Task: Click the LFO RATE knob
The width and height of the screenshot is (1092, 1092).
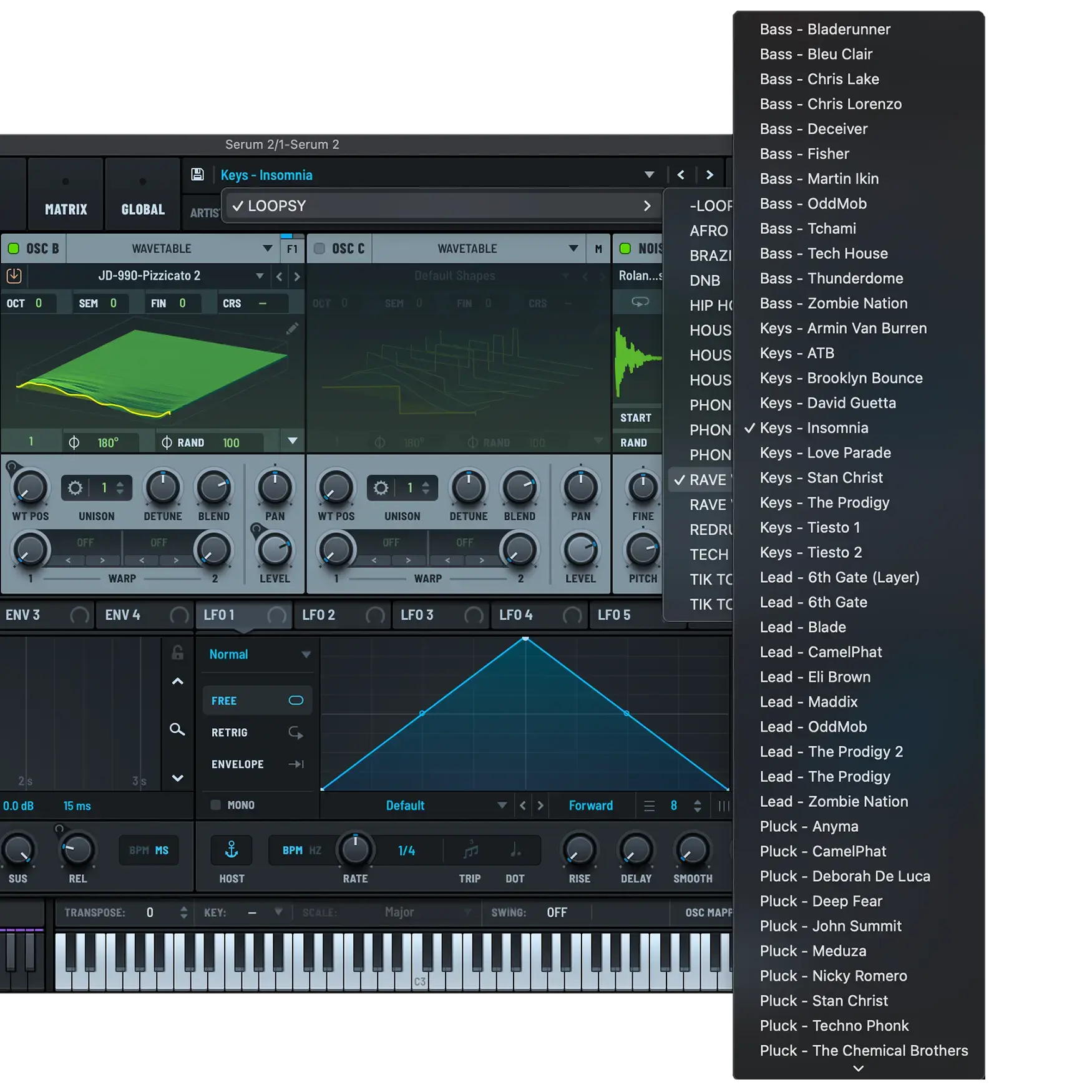Action: tap(355, 850)
